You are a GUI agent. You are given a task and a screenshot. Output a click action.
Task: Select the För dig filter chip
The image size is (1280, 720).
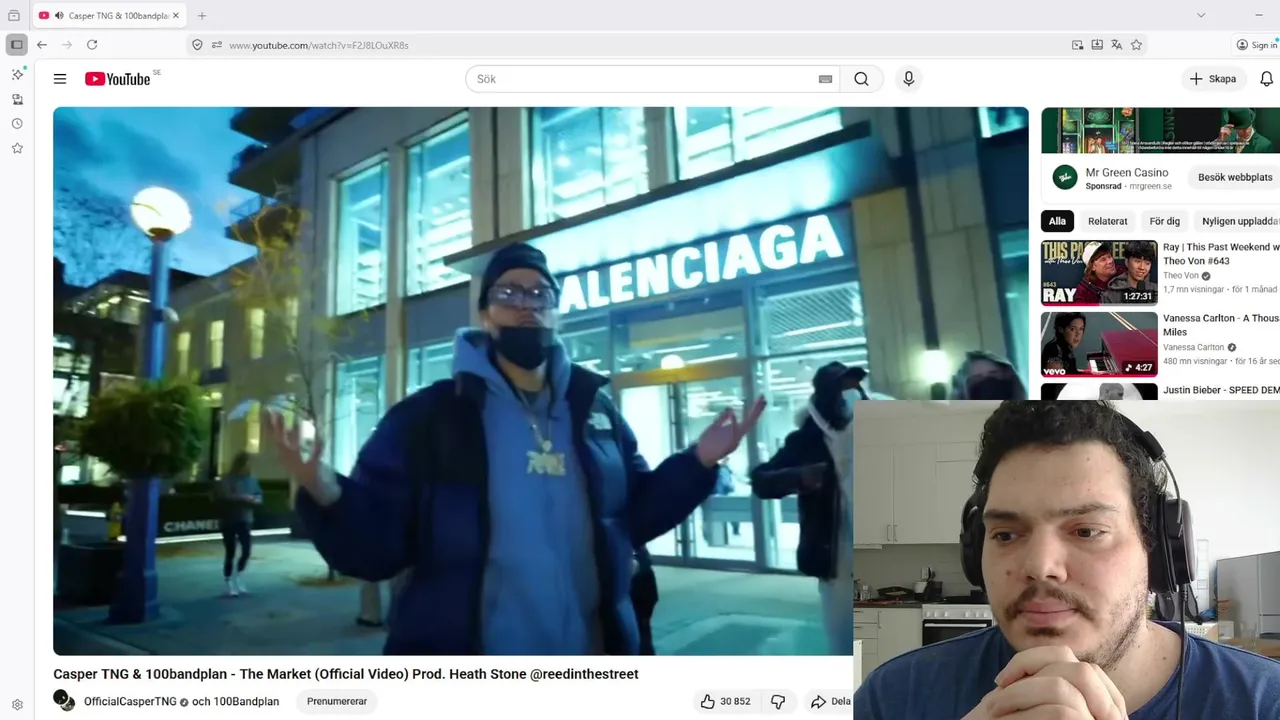click(1164, 221)
